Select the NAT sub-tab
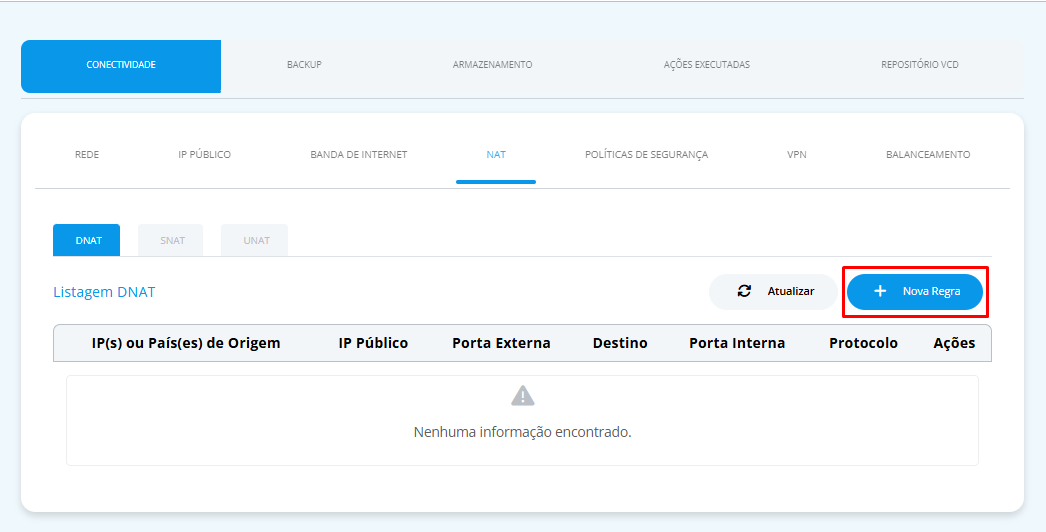 pos(496,155)
